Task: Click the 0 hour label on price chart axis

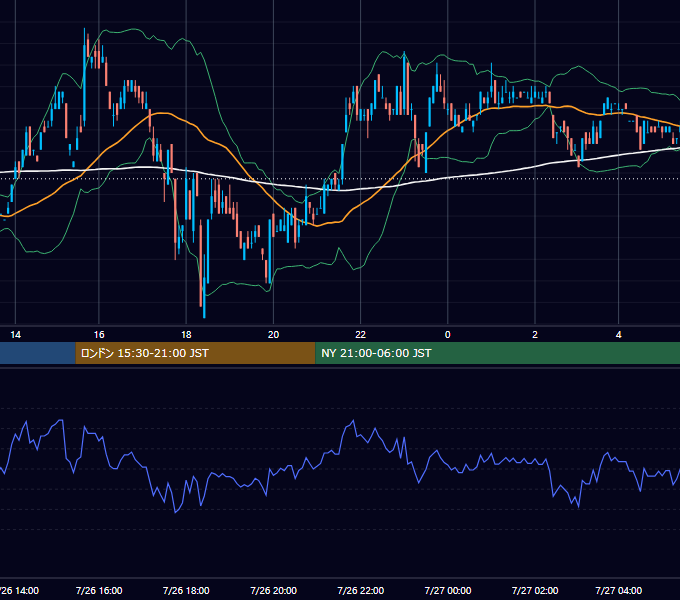Action: [x=448, y=335]
